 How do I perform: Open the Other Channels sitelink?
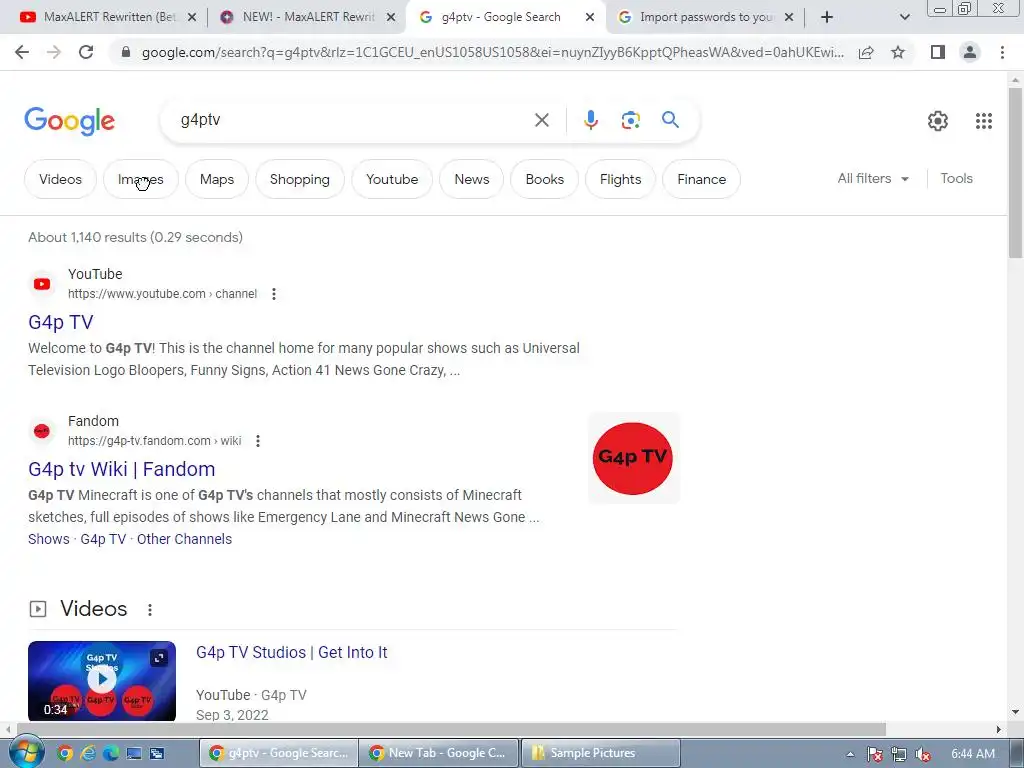(x=184, y=539)
